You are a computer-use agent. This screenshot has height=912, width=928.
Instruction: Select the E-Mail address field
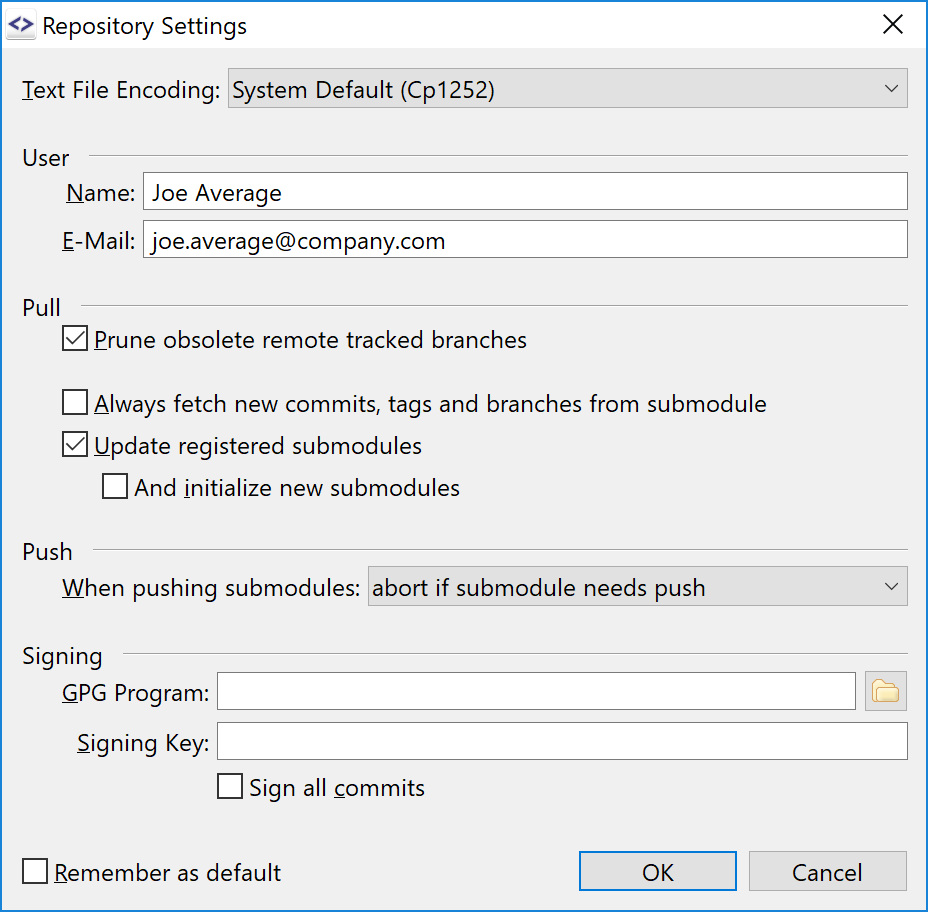coord(525,239)
